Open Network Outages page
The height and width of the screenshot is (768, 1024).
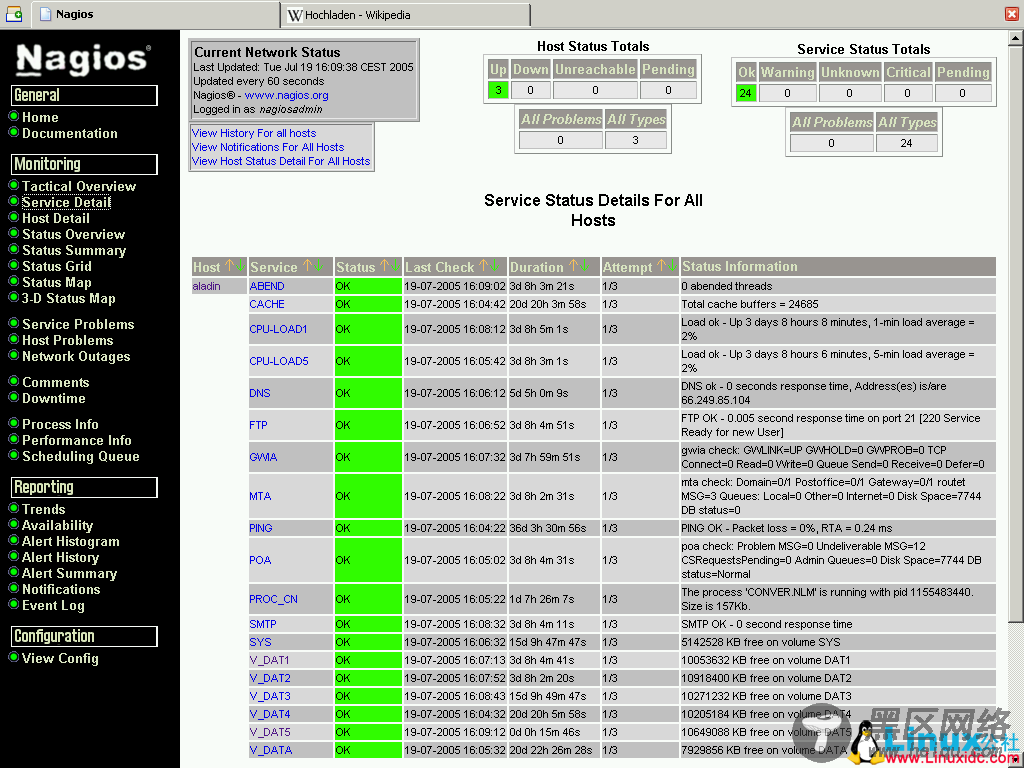pyautogui.click(x=76, y=357)
